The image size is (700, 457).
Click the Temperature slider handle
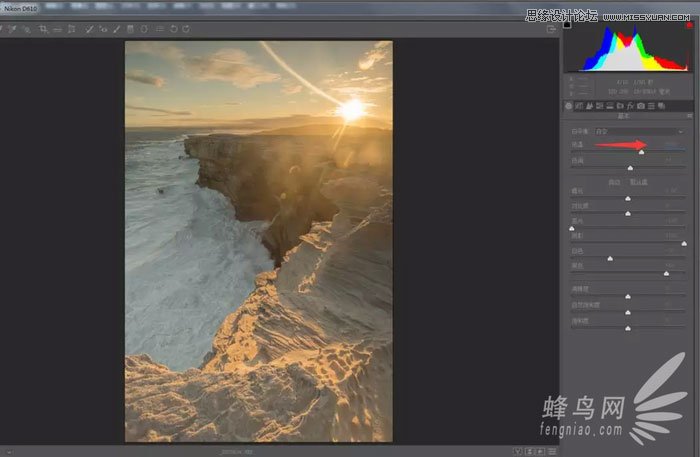(x=642, y=152)
